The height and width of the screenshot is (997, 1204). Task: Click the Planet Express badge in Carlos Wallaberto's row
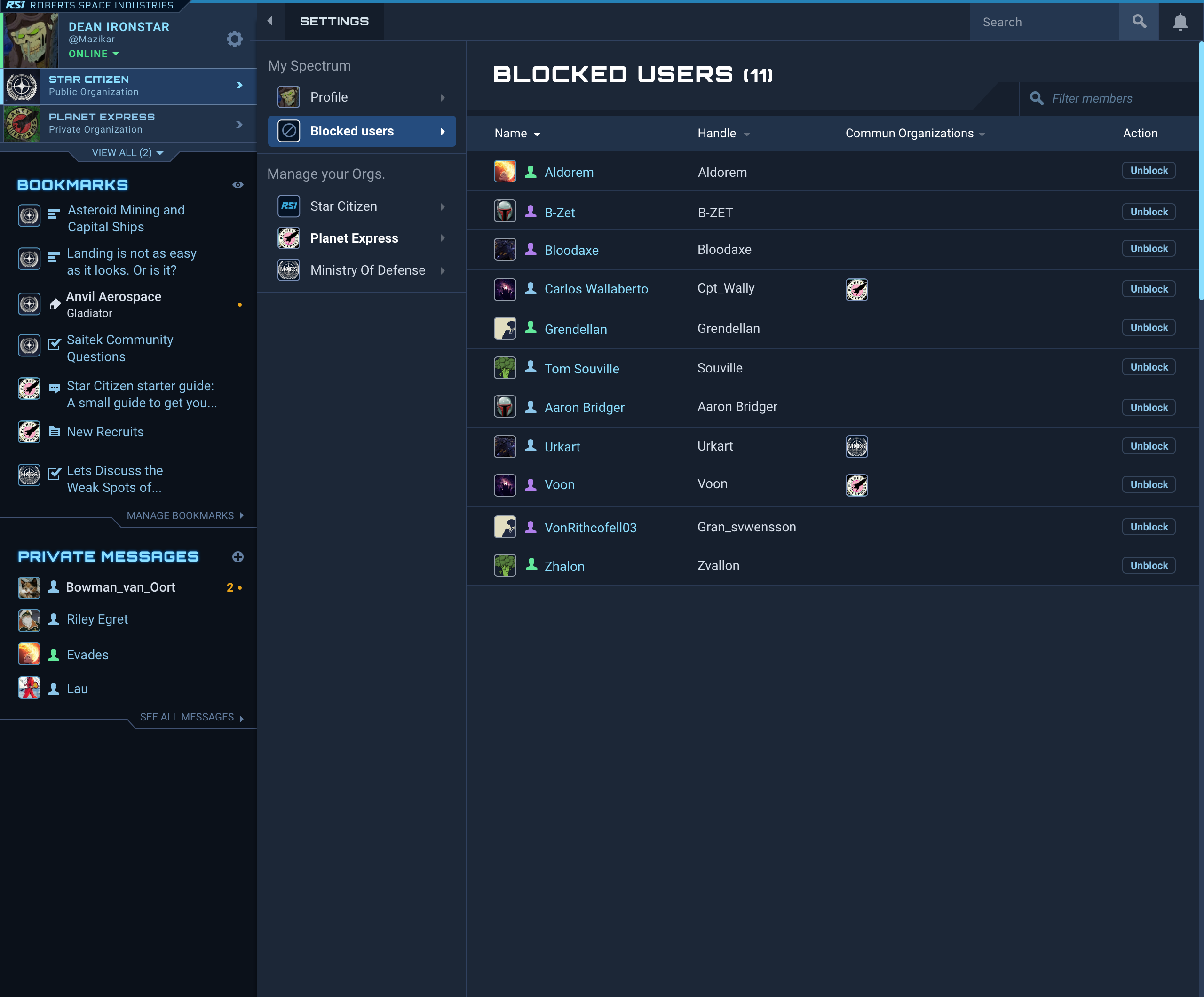tap(856, 290)
